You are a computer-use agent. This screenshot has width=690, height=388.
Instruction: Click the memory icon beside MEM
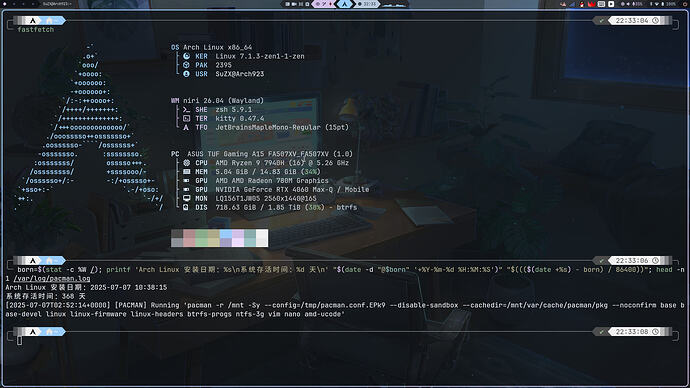(187, 172)
